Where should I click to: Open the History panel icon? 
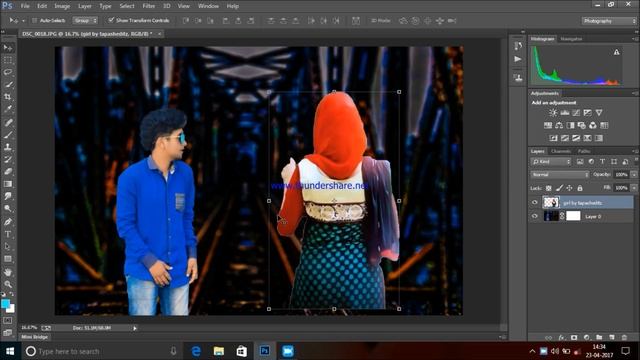pos(518,46)
